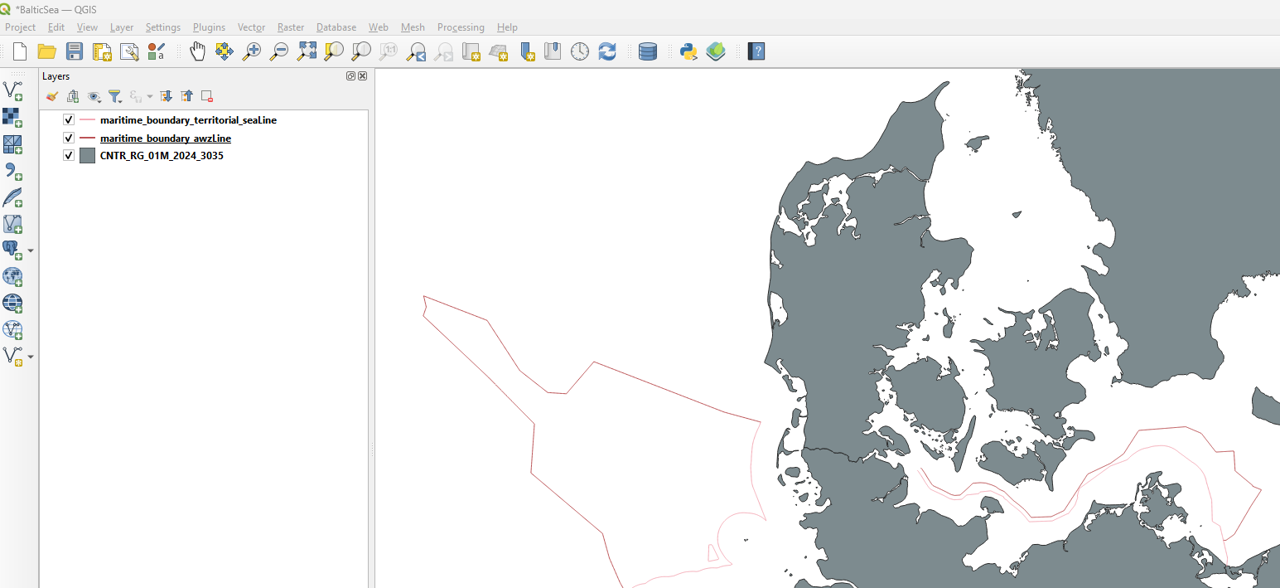Open the Python console
1280x588 pixels.
pos(688,51)
